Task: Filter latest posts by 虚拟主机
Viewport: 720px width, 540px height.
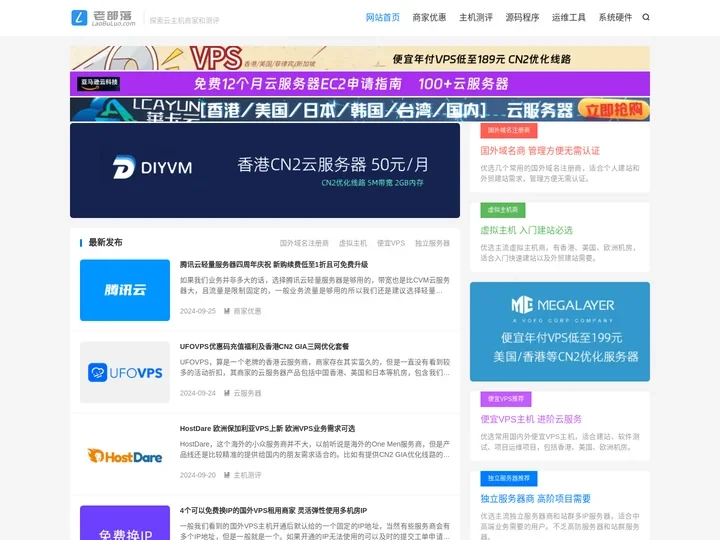Action: click(353, 243)
